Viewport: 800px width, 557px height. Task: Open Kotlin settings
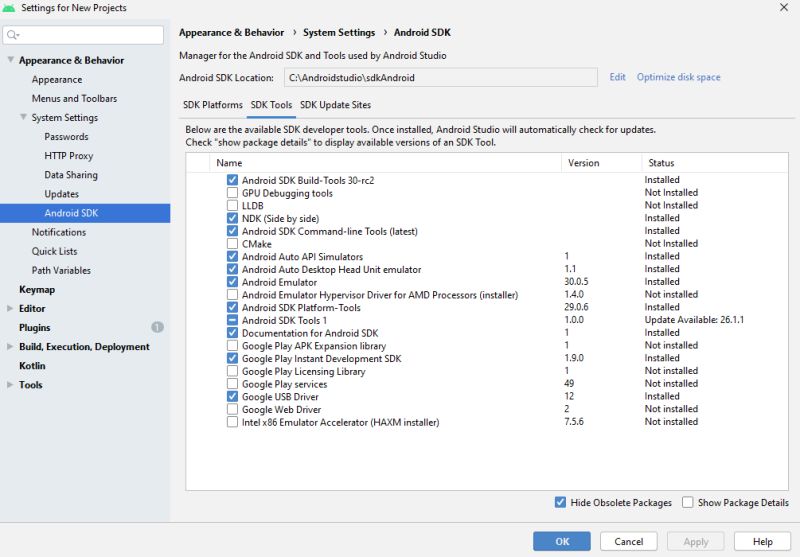[32, 366]
